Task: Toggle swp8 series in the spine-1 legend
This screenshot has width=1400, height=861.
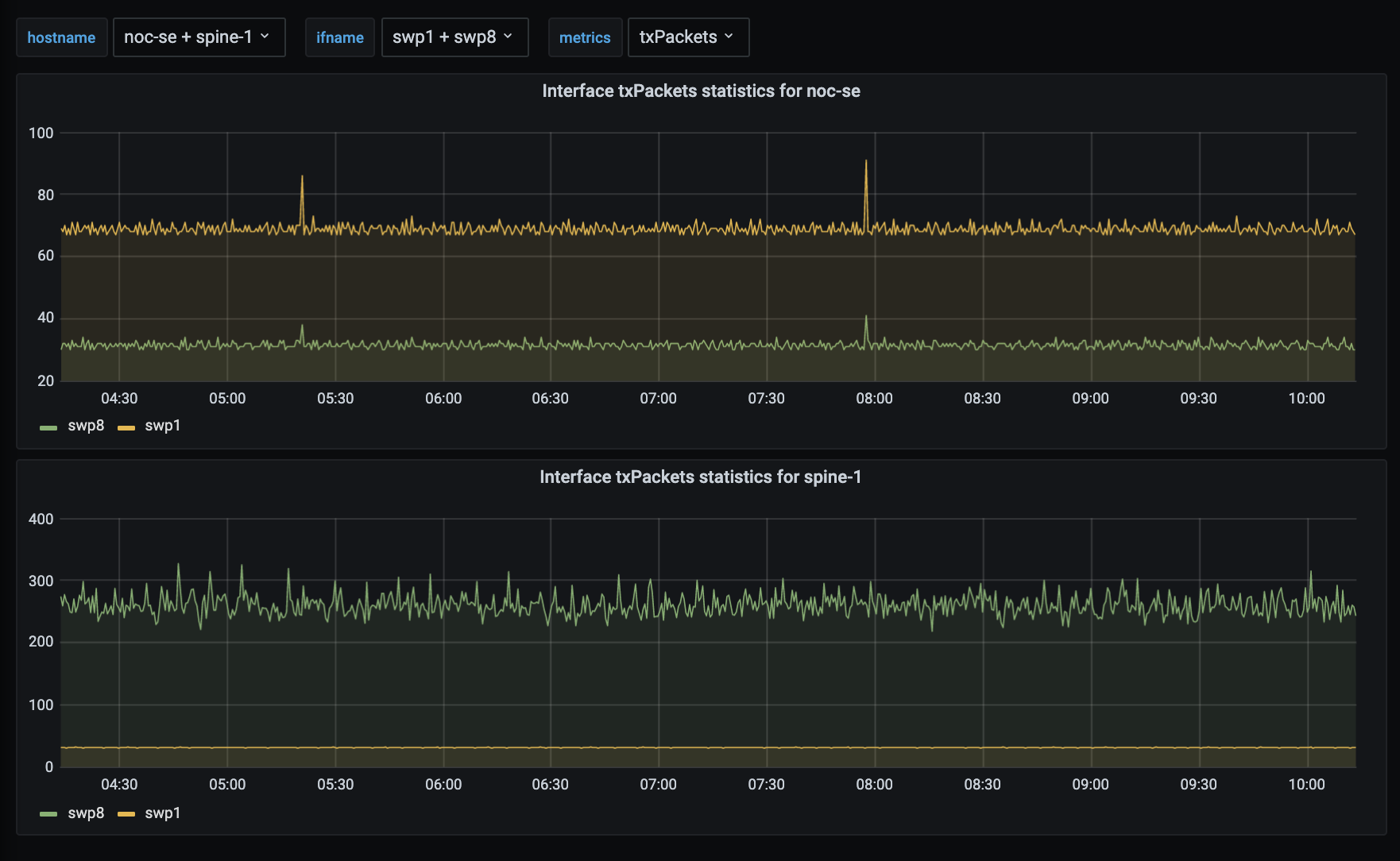Action: (x=84, y=813)
